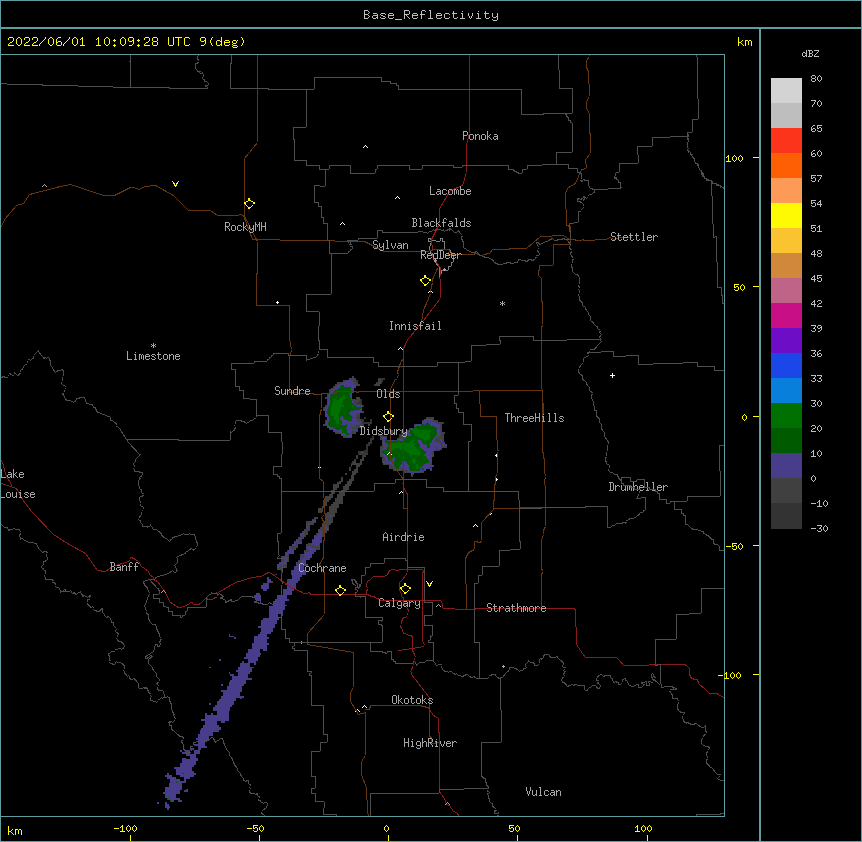The image size is (862, 842).
Task: Click the dBZ legend heading
Action: click(x=810, y=53)
